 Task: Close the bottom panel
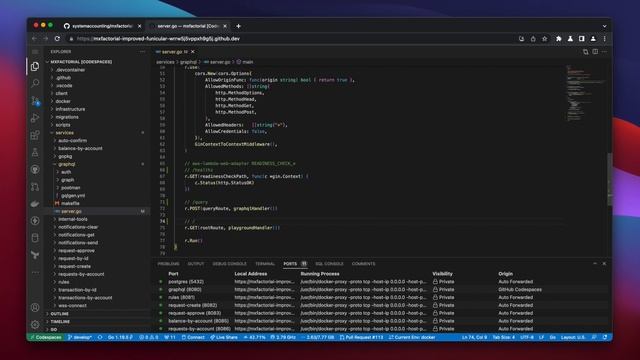[x=604, y=264]
